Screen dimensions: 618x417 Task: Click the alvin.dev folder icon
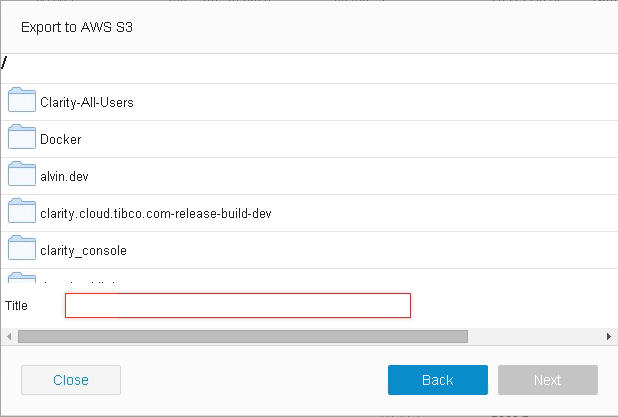click(22, 175)
